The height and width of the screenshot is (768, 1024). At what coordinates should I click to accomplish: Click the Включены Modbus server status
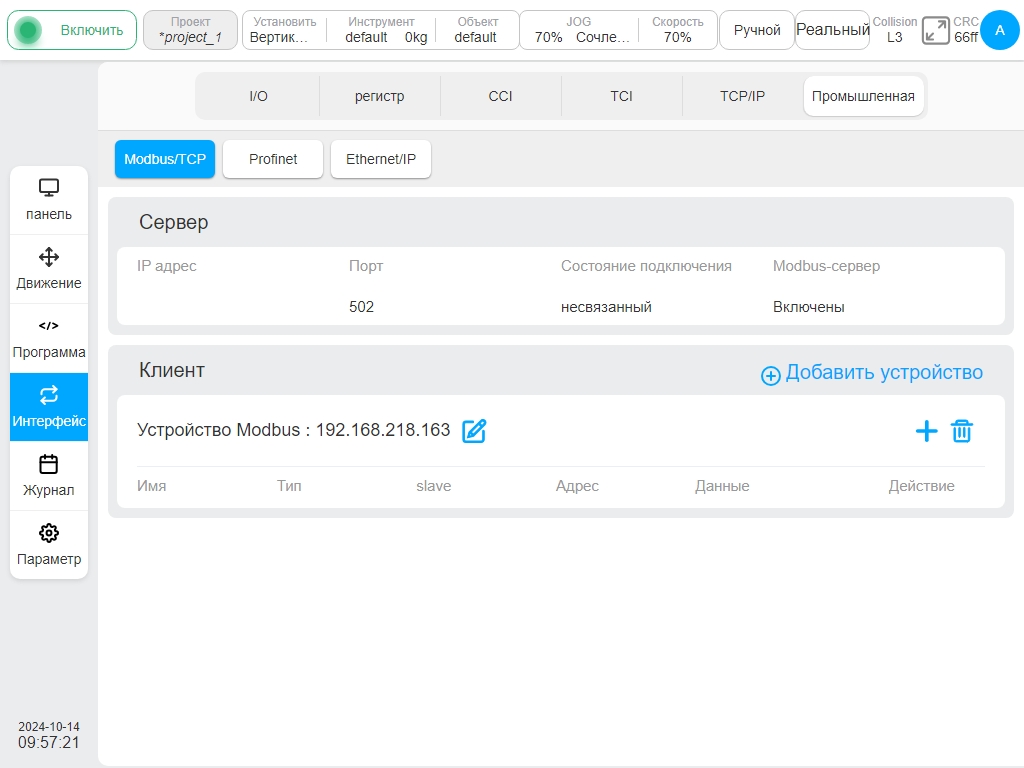tap(808, 307)
